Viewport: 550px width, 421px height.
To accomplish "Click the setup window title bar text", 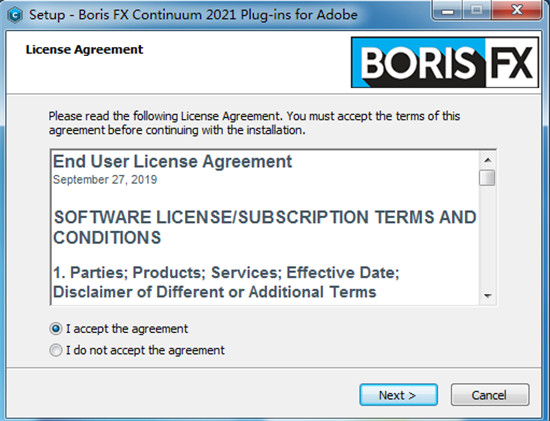I will point(193,15).
